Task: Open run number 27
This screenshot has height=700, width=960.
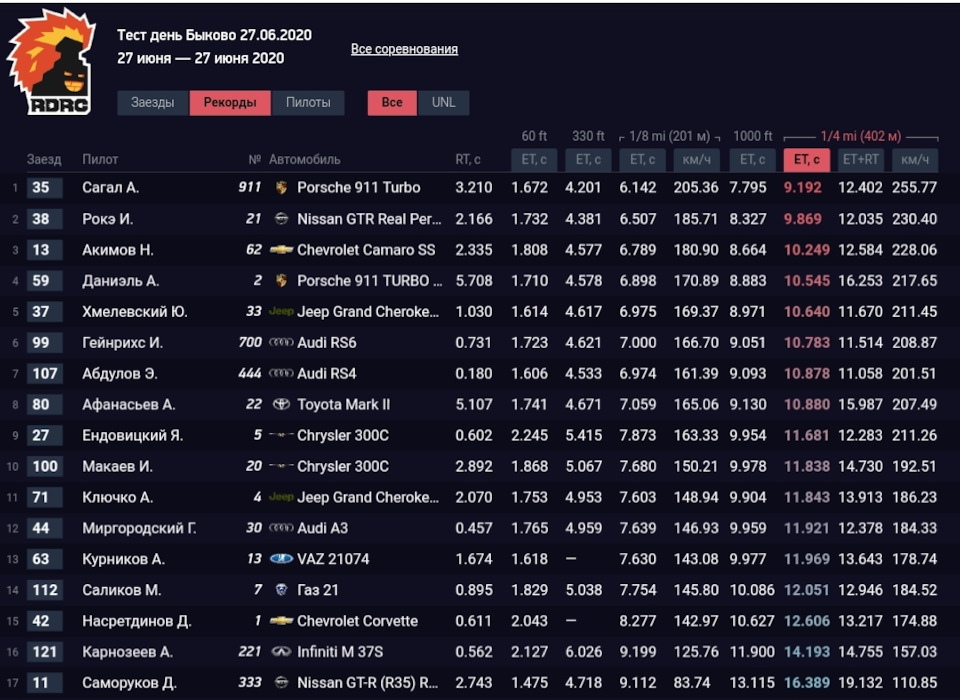Action: click(44, 435)
